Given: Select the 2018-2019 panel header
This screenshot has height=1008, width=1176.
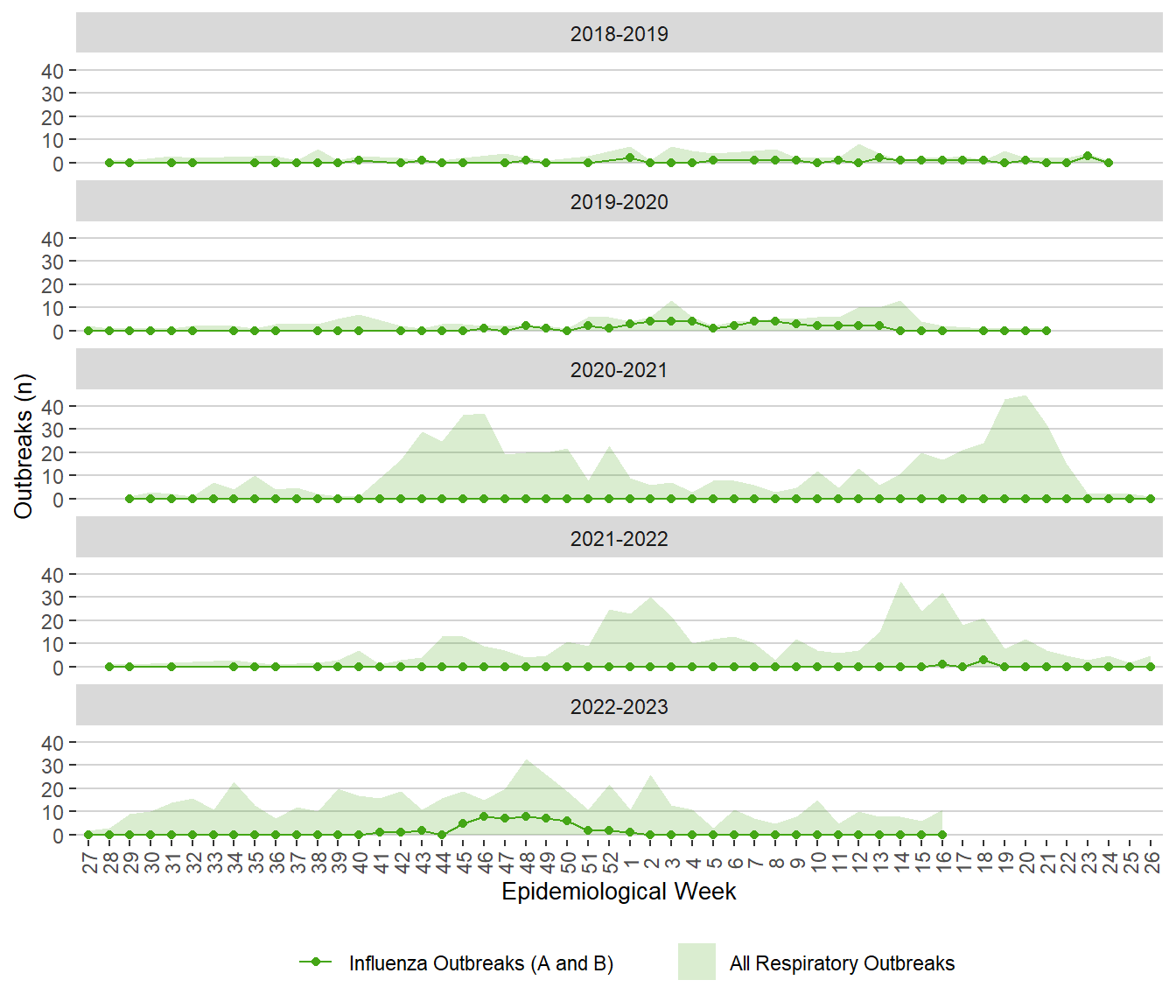Looking at the screenshot, I should (x=619, y=33).
